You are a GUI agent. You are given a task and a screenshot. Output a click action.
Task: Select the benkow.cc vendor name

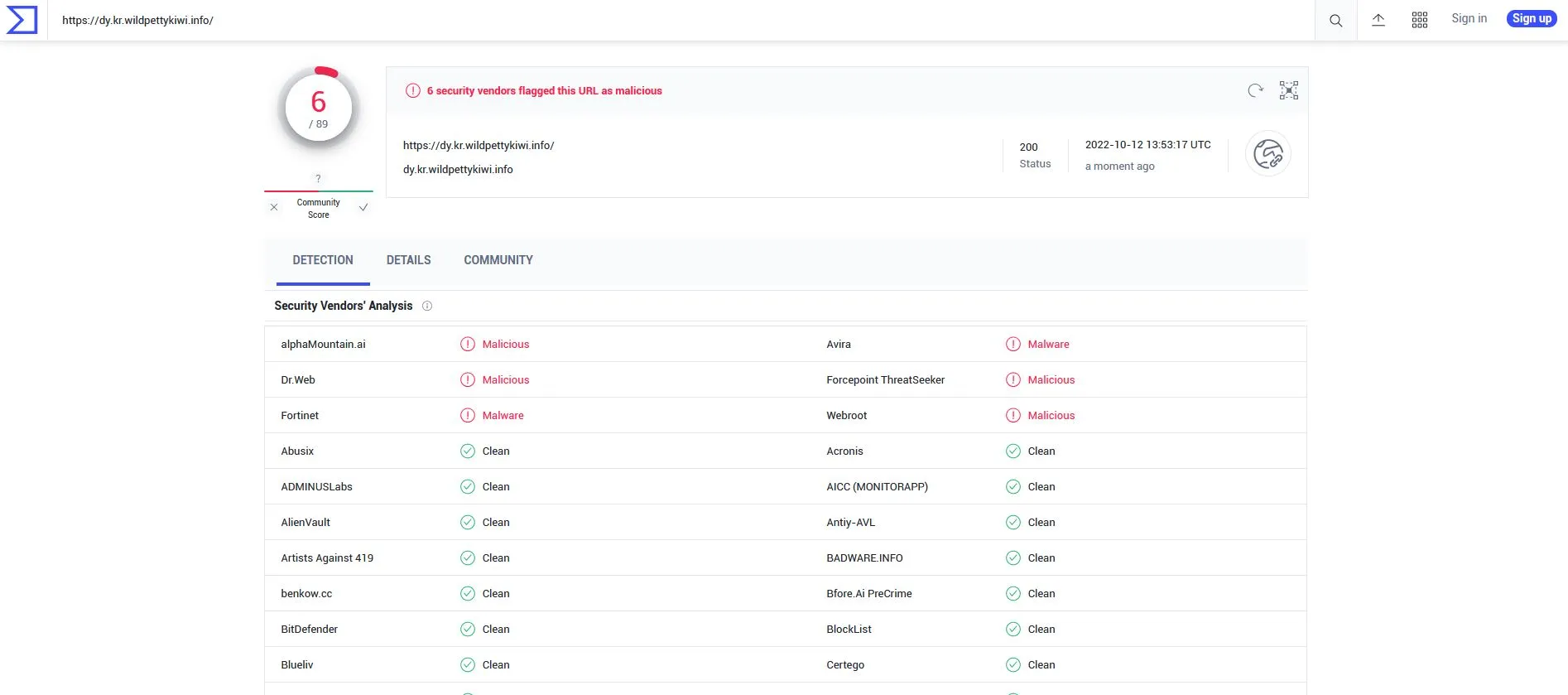(306, 593)
